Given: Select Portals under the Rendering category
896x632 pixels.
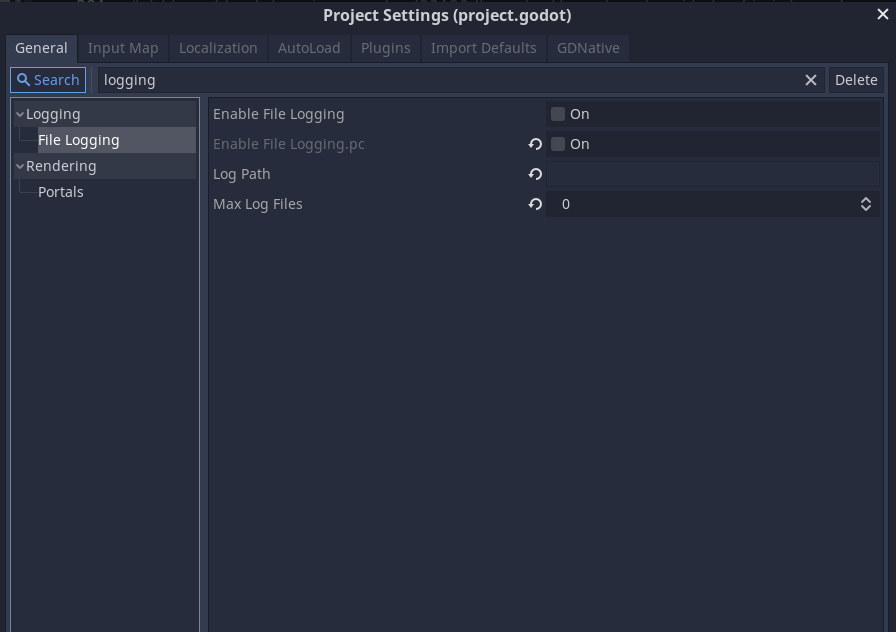Looking at the screenshot, I should (62, 191).
